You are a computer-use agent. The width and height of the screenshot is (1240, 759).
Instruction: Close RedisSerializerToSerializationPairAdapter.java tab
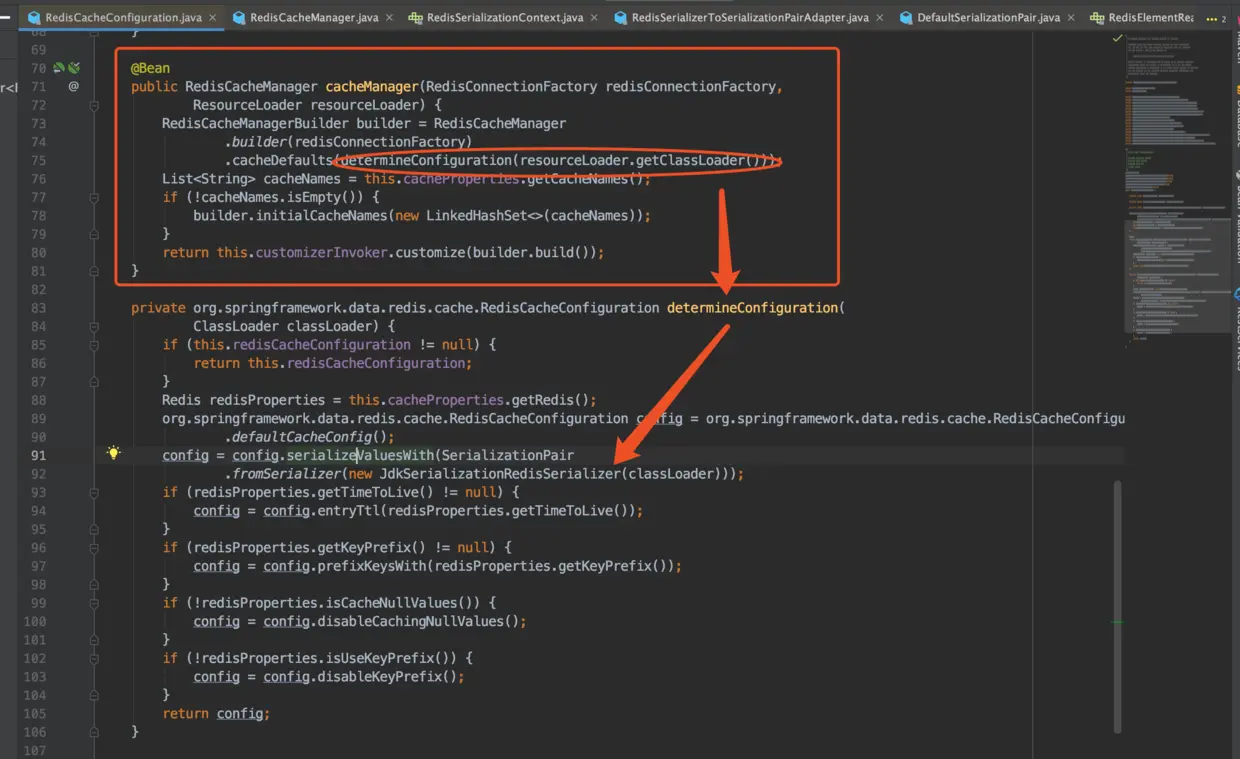tap(879, 18)
